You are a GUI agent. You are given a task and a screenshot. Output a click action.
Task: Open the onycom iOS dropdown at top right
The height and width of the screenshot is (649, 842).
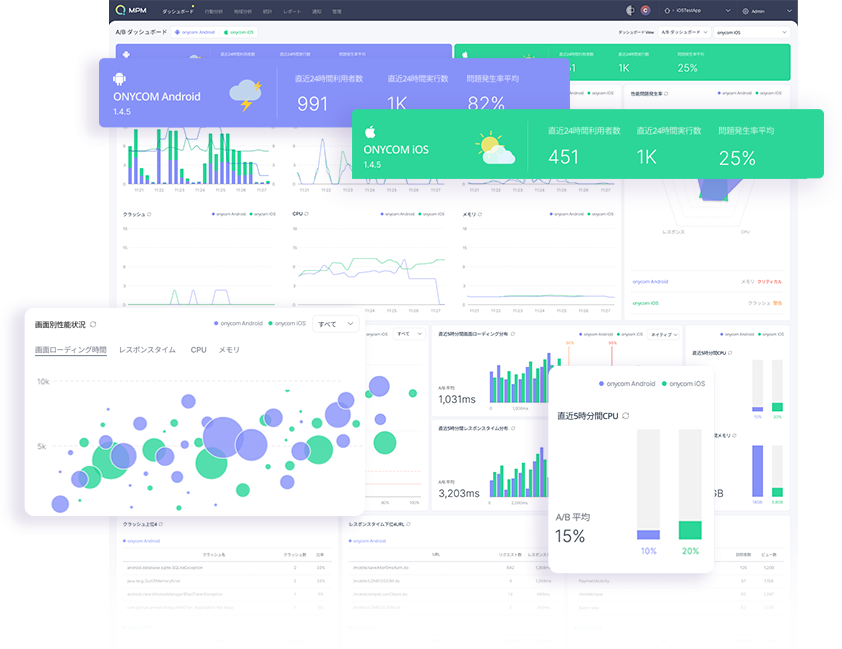[751, 32]
